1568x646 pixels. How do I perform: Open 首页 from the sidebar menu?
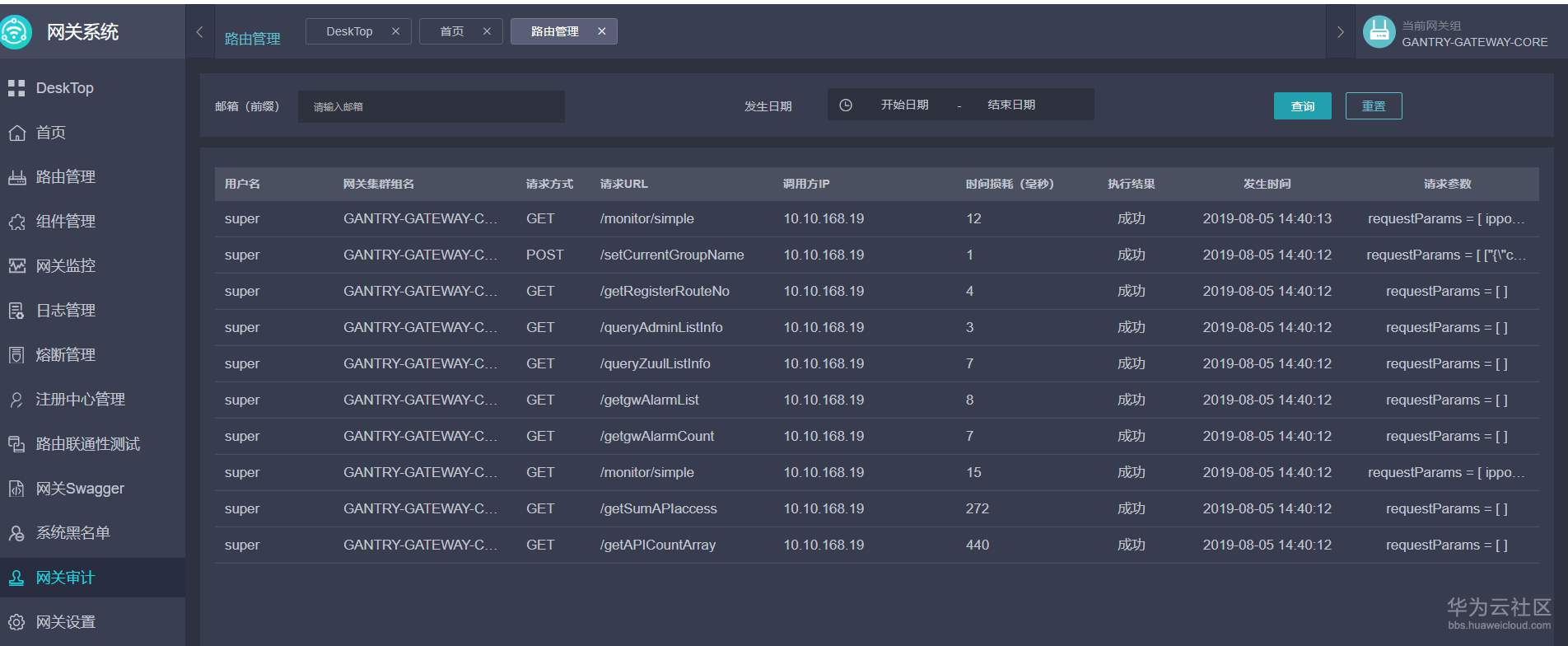(92, 133)
